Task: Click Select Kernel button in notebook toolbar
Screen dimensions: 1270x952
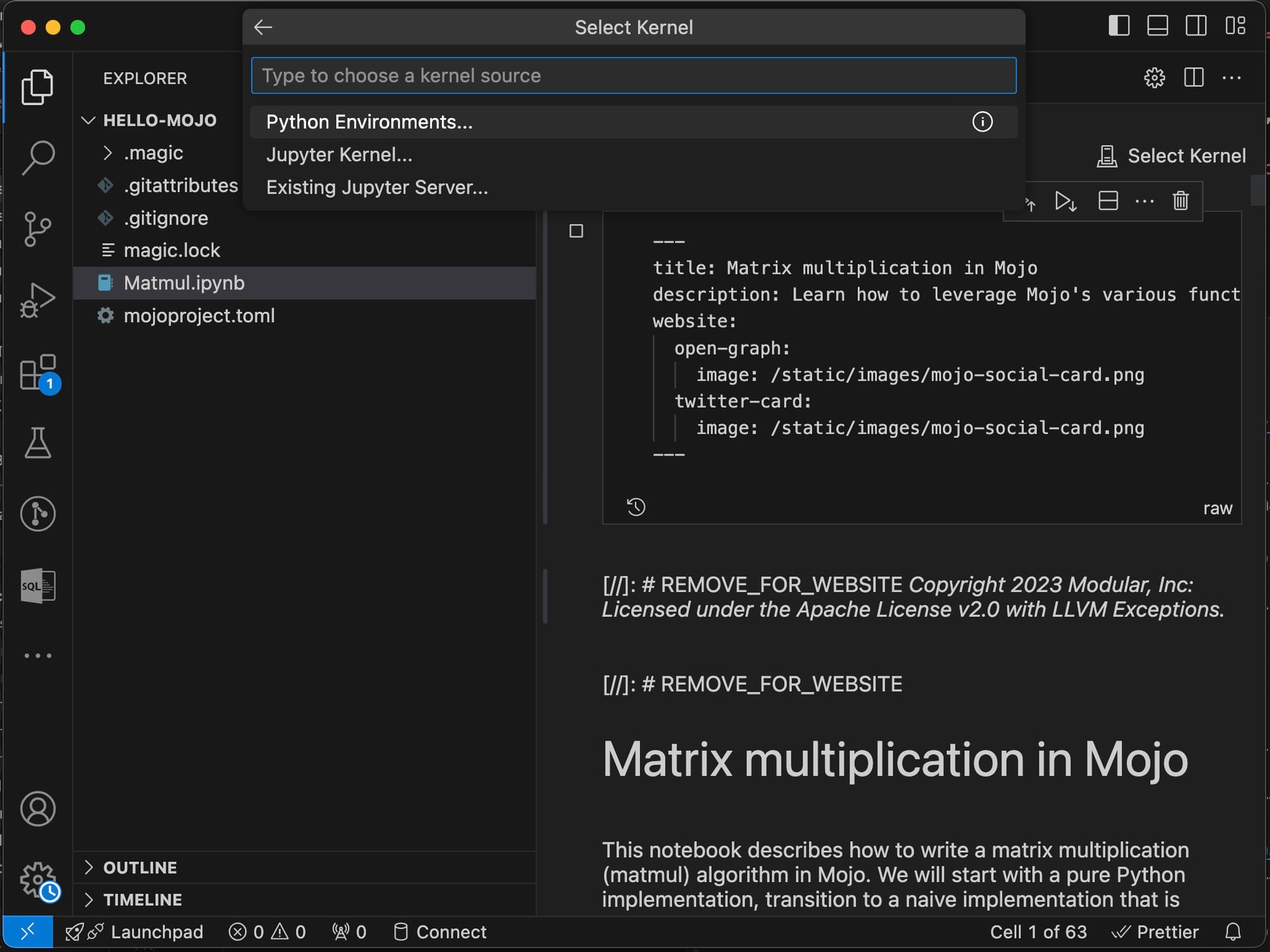Action: click(1171, 156)
